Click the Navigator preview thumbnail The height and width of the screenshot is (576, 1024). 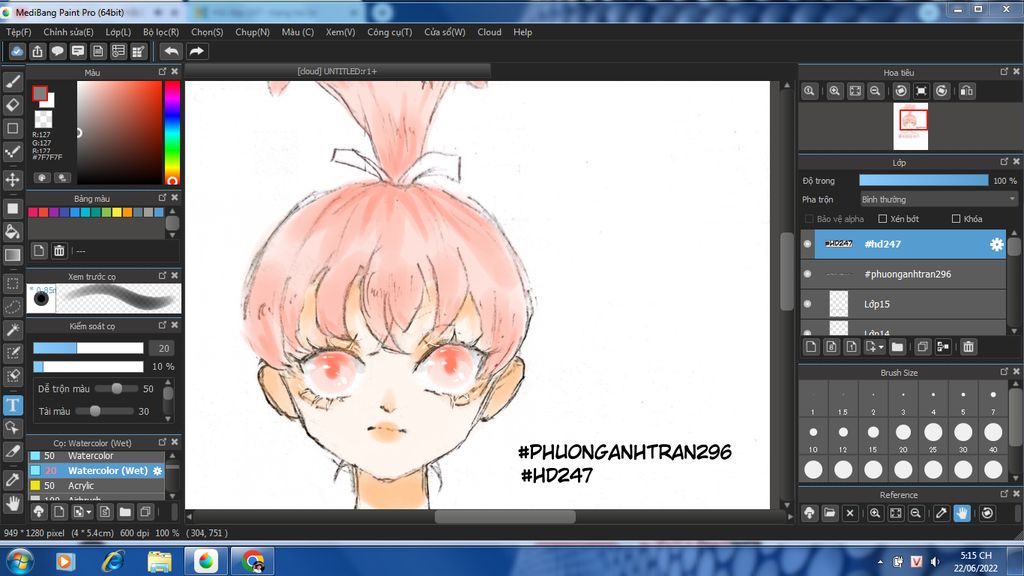pyautogui.click(x=910, y=127)
